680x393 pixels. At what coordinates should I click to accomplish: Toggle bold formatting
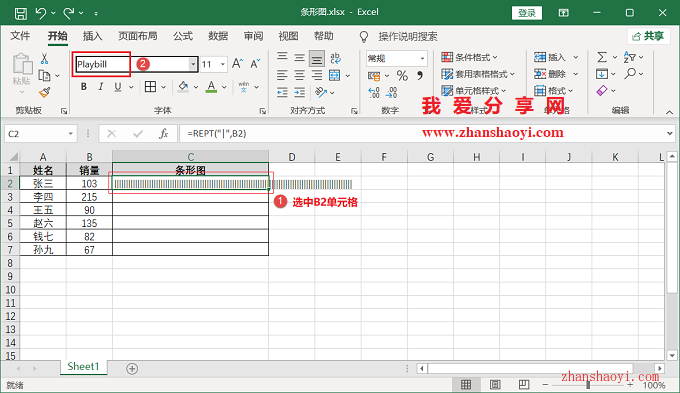(84, 87)
